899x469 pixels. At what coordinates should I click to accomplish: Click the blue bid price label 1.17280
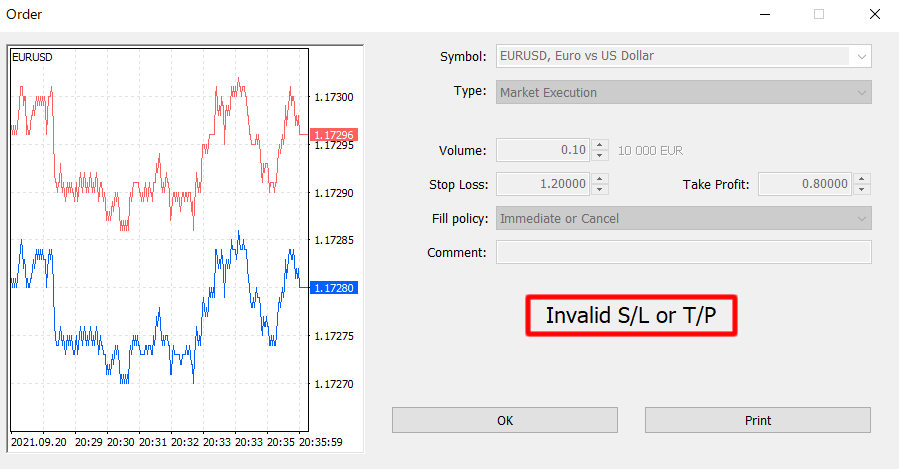coord(333,288)
